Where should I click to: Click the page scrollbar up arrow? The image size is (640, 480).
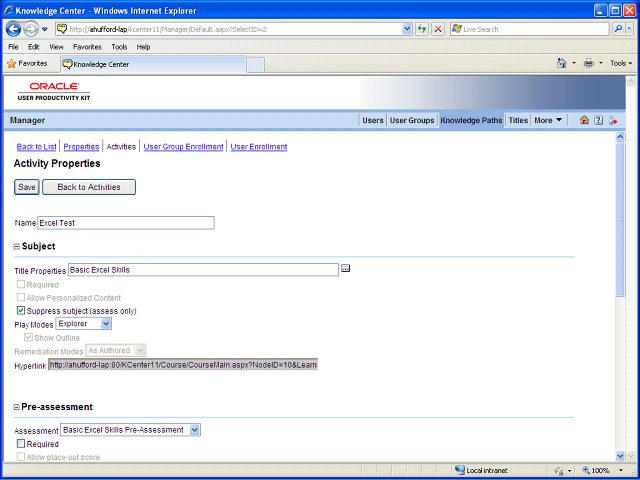coord(620,137)
